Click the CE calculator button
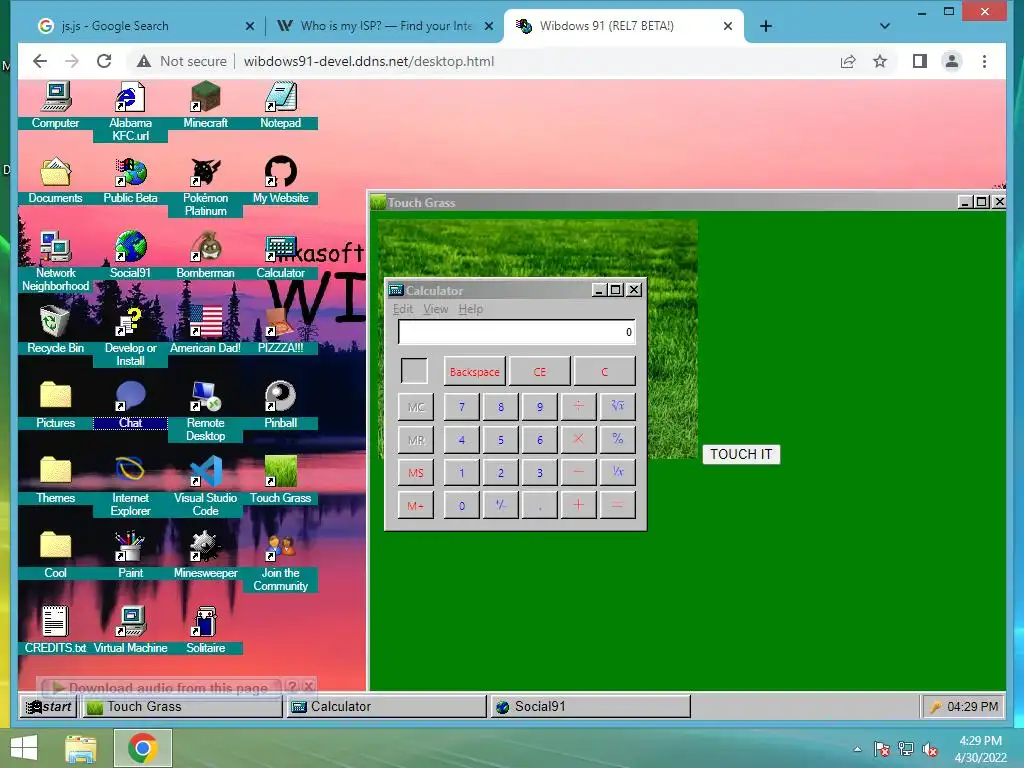Image resolution: width=1024 pixels, height=768 pixels. [539, 372]
